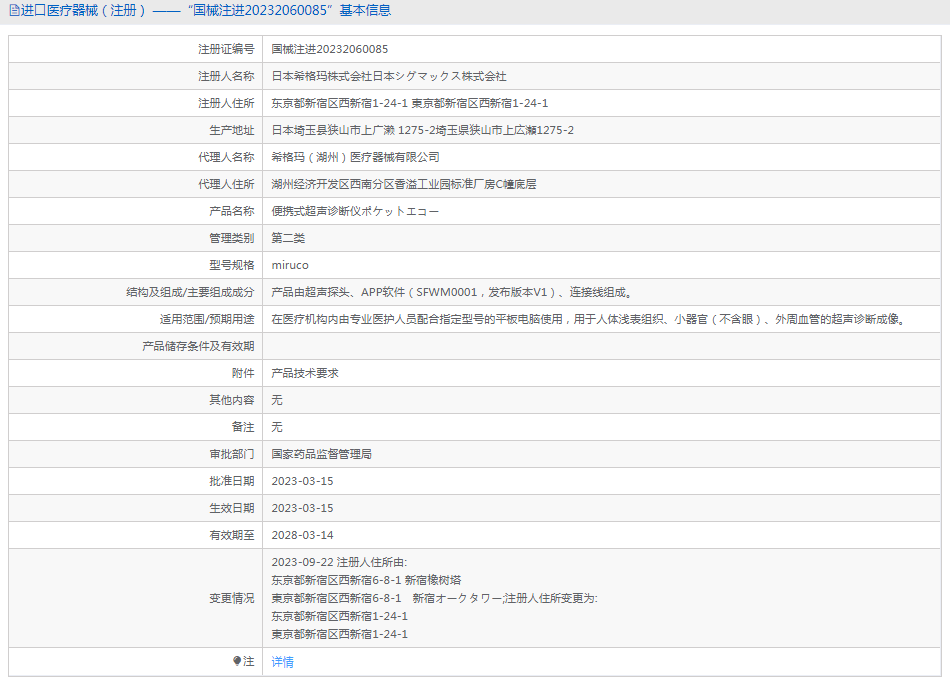Select the 生效日期 row label

click(x=231, y=508)
